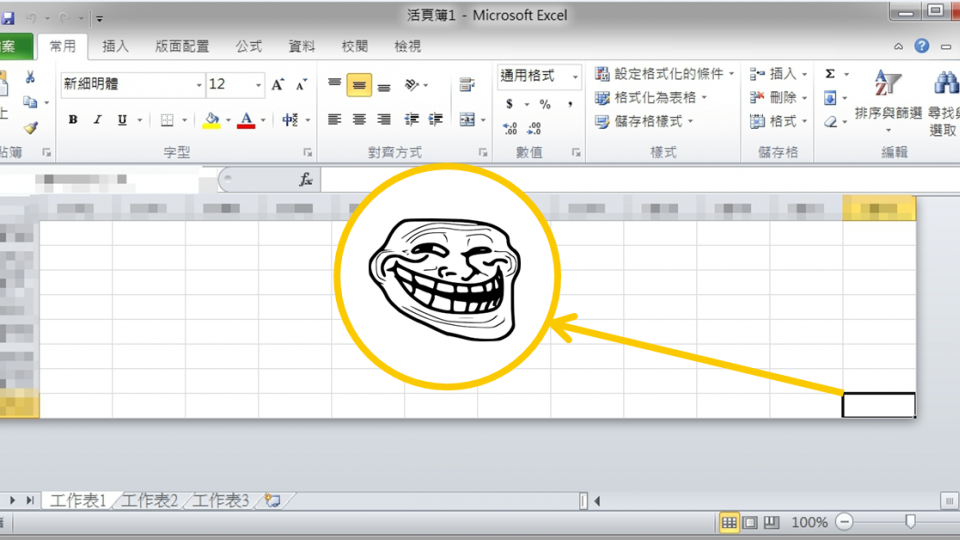Click the insert function fx icon
Viewport: 960px width, 540px height.
pyautogui.click(x=306, y=180)
